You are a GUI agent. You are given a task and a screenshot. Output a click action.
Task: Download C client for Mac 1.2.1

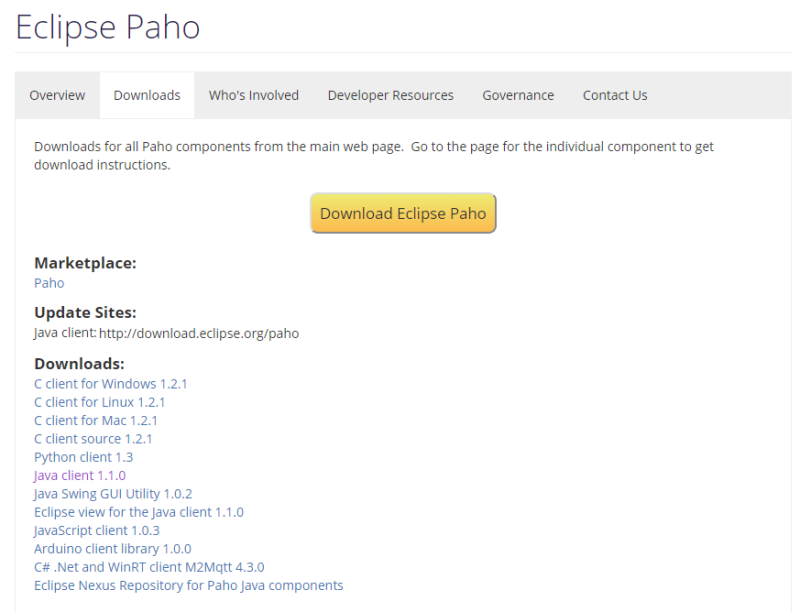click(96, 421)
